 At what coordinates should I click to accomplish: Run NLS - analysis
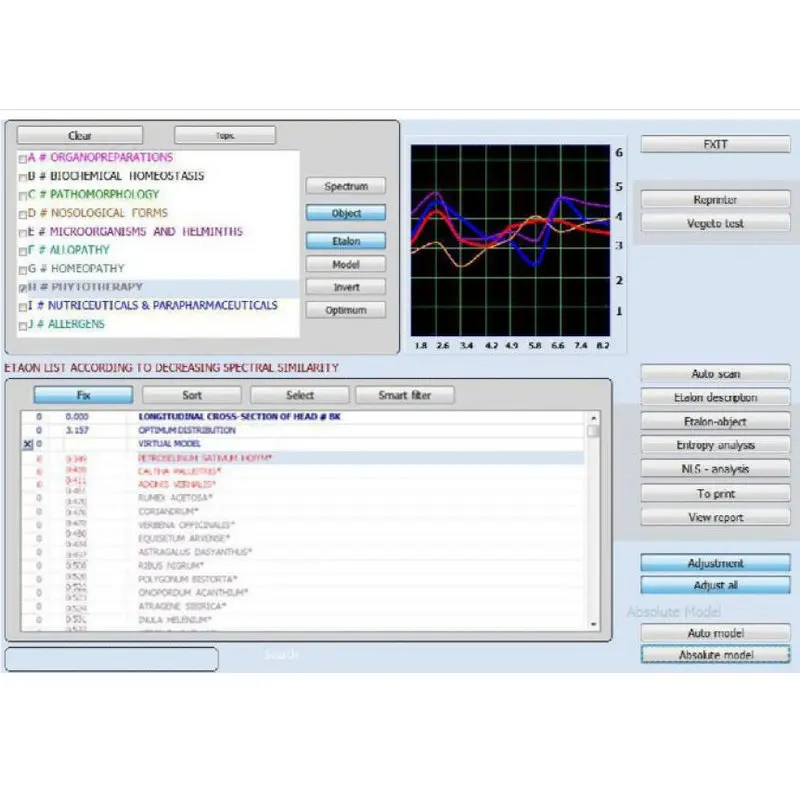click(715, 469)
